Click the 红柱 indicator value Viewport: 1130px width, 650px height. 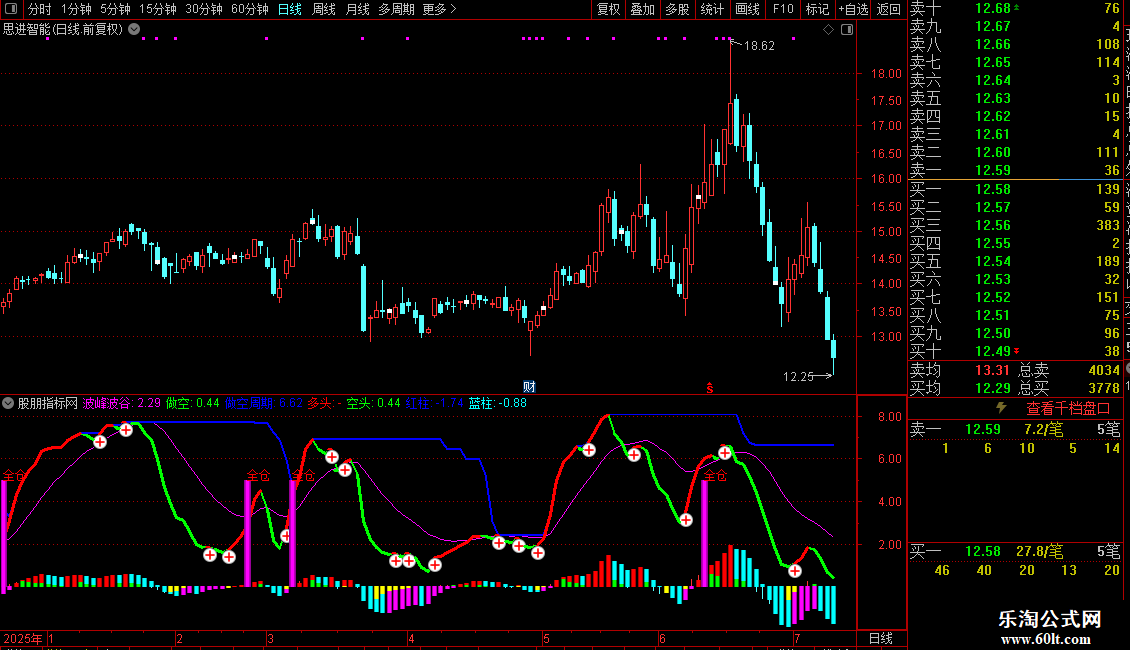coord(435,403)
